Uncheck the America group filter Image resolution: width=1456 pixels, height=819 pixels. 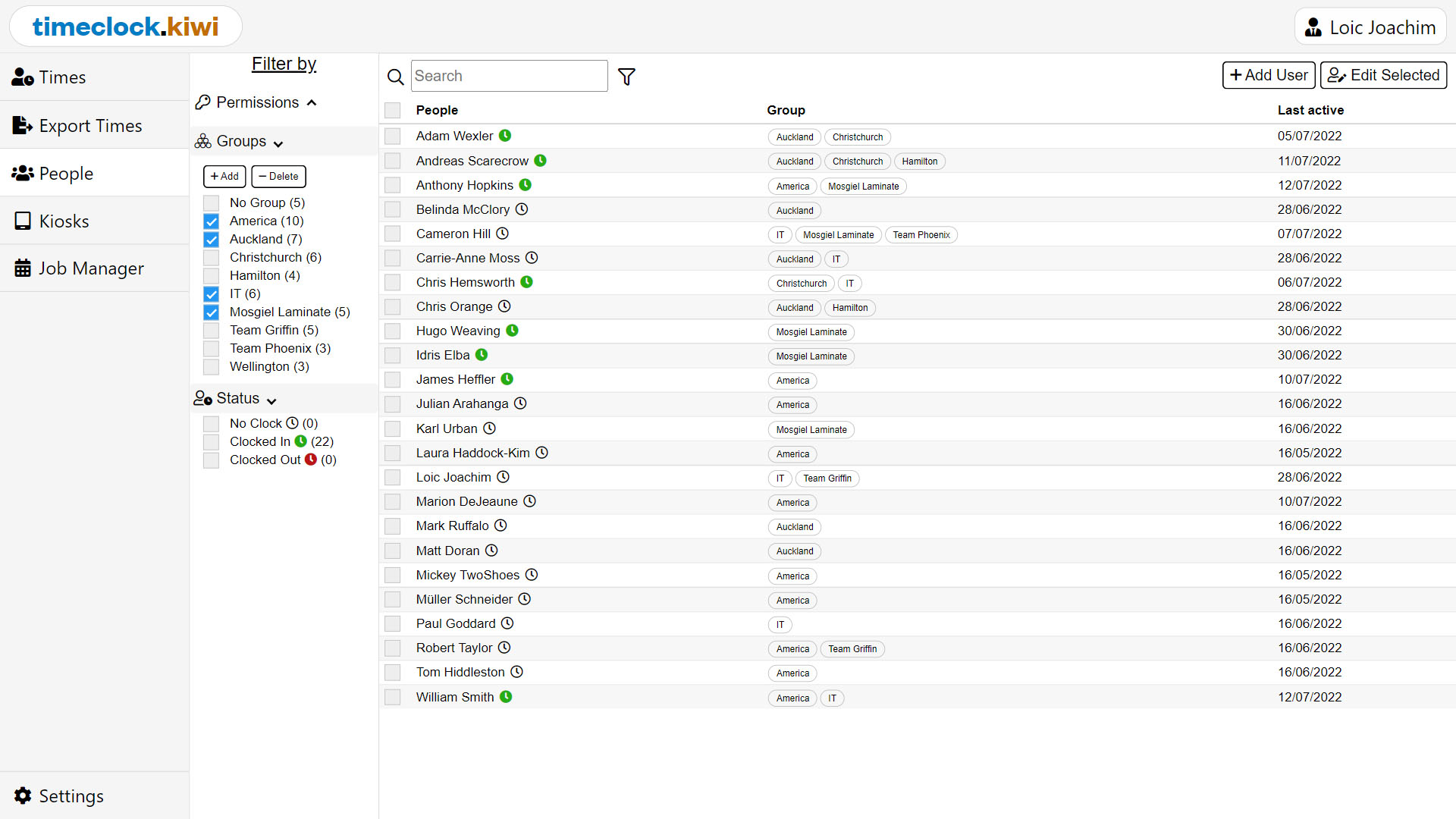coord(210,221)
